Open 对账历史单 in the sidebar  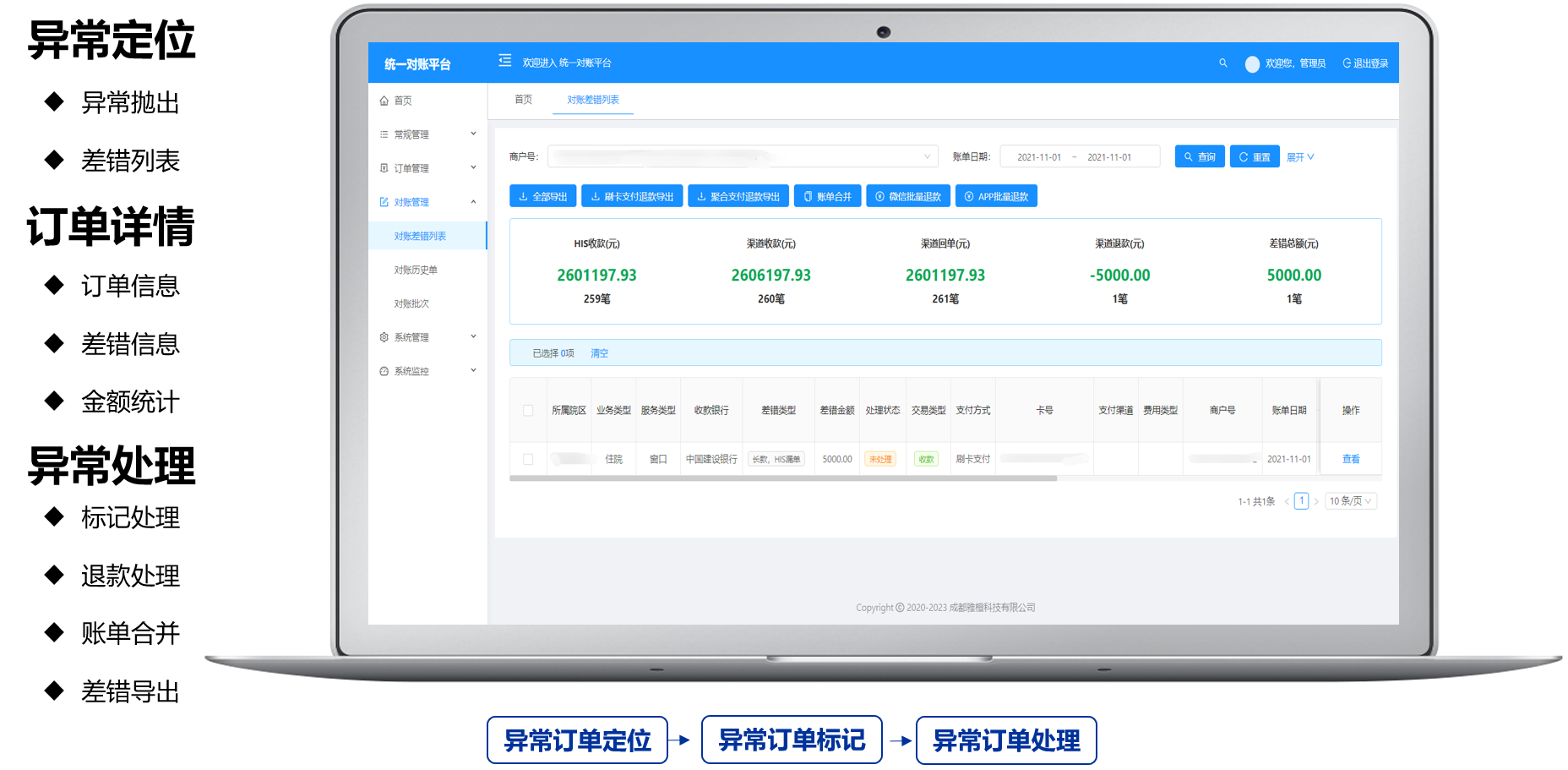point(416,270)
